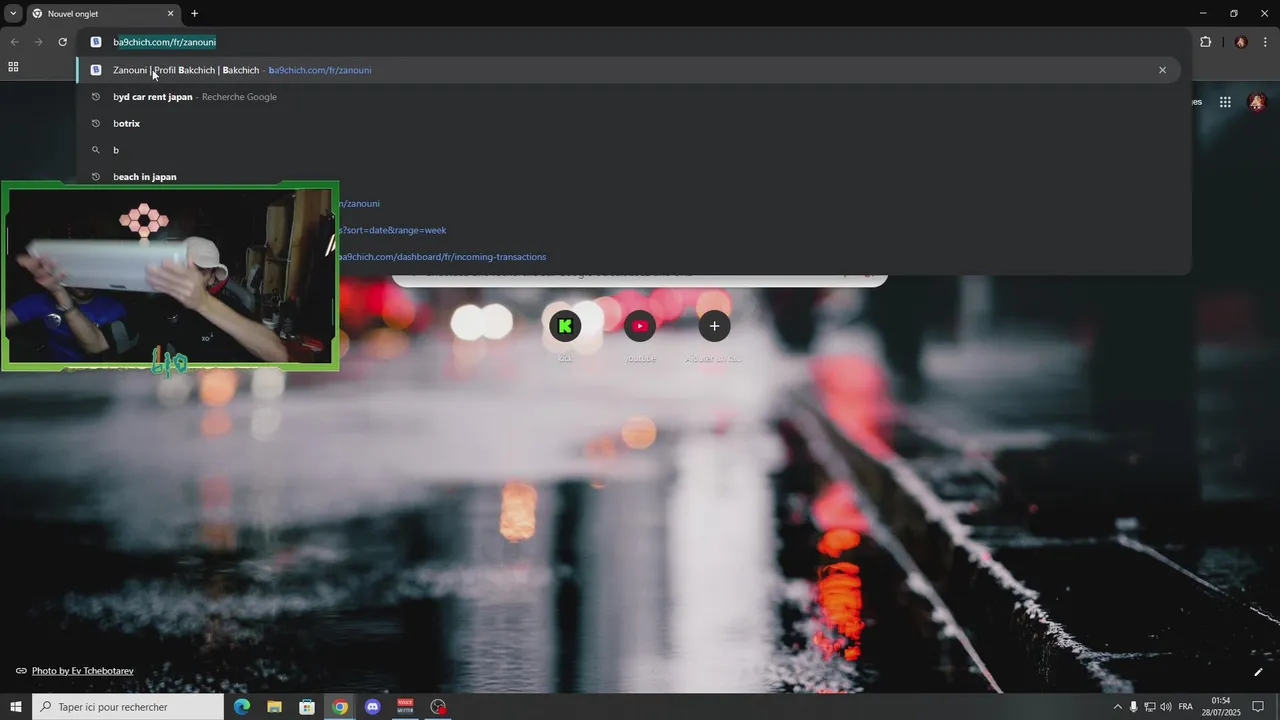Open the notification center icon
The width and height of the screenshot is (1280, 720).
1258,707
